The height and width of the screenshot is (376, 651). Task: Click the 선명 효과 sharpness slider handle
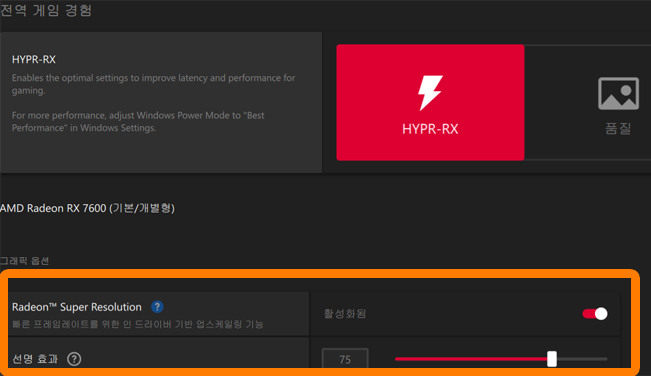(x=552, y=359)
